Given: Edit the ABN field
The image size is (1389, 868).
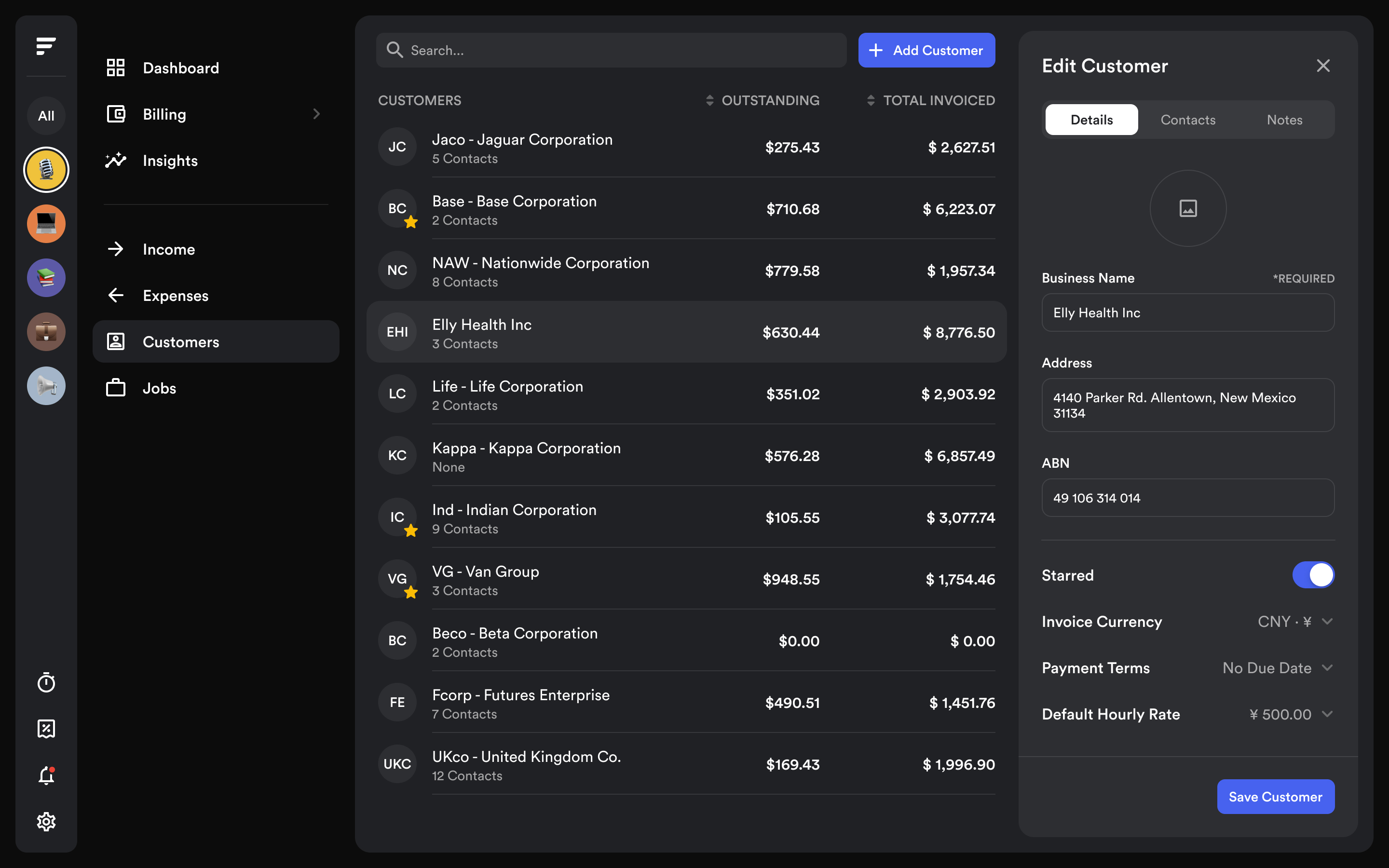Looking at the screenshot, I should coord(1187,498).
